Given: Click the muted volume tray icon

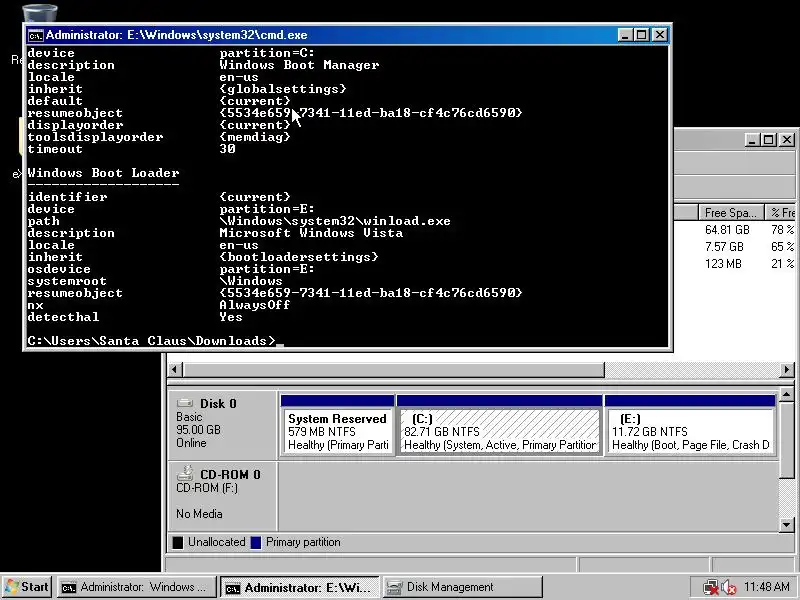Looking at the screenshot, I should coord(729,587).
